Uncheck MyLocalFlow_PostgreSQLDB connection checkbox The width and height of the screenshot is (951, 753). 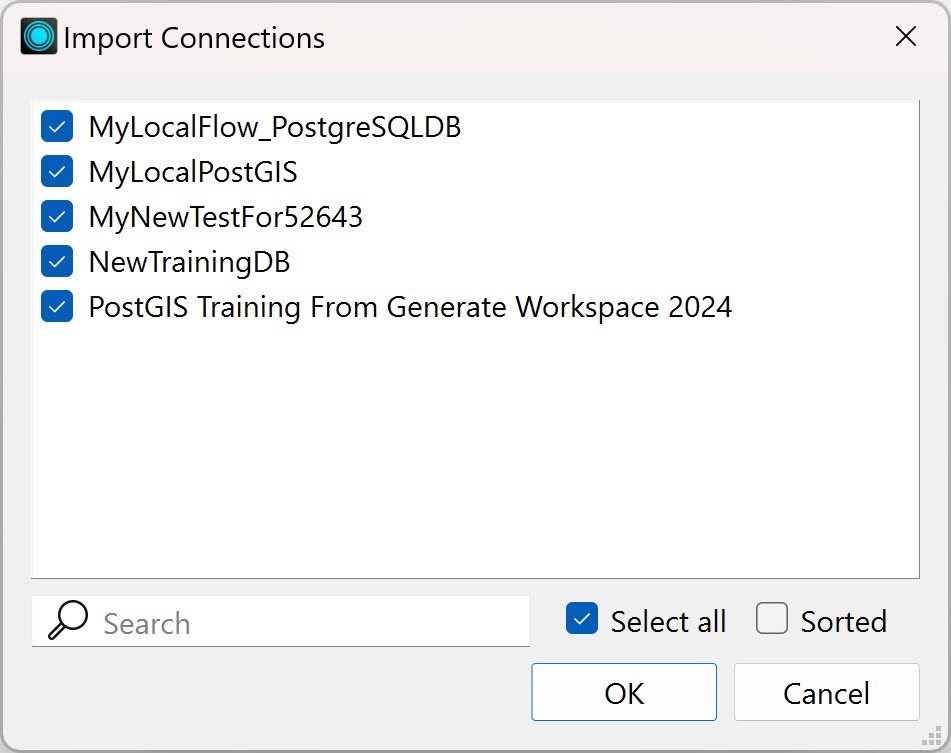(57, 127)
